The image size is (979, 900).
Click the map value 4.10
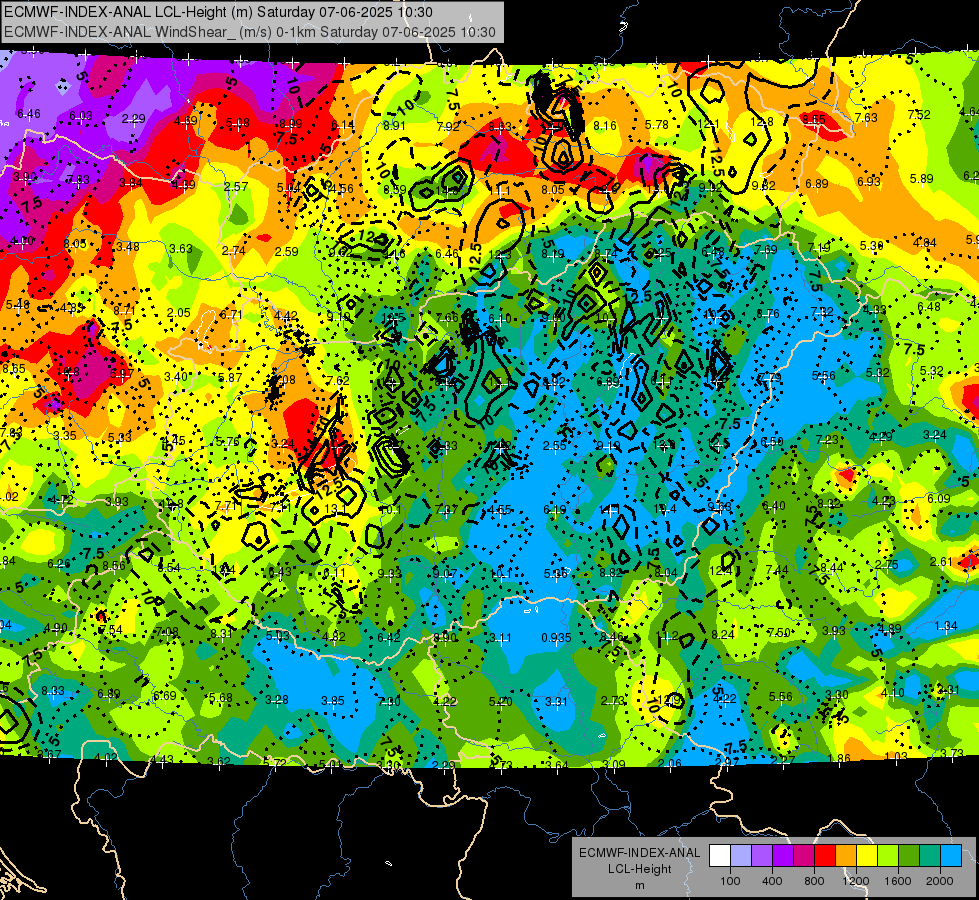point(893,692)
